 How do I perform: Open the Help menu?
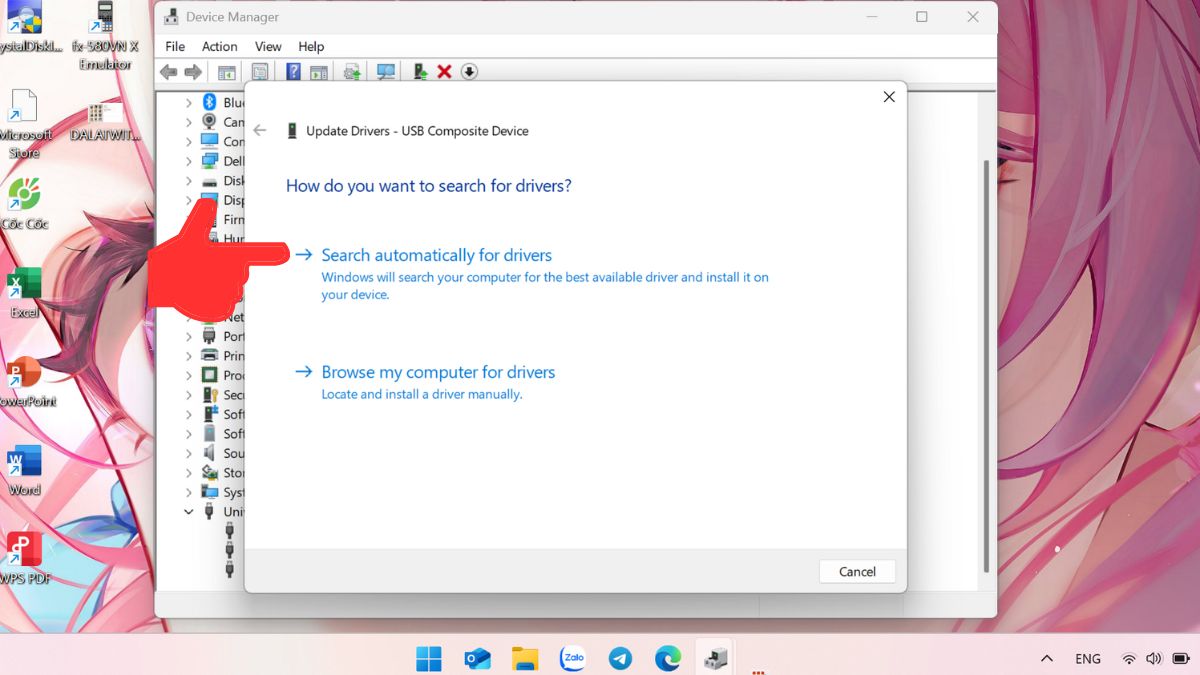click(311, 46)
